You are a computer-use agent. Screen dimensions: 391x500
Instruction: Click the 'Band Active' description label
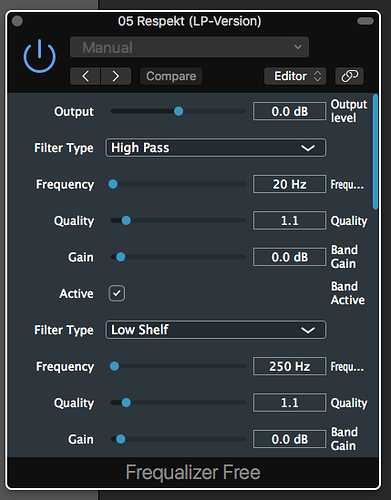tap(348, 293)
